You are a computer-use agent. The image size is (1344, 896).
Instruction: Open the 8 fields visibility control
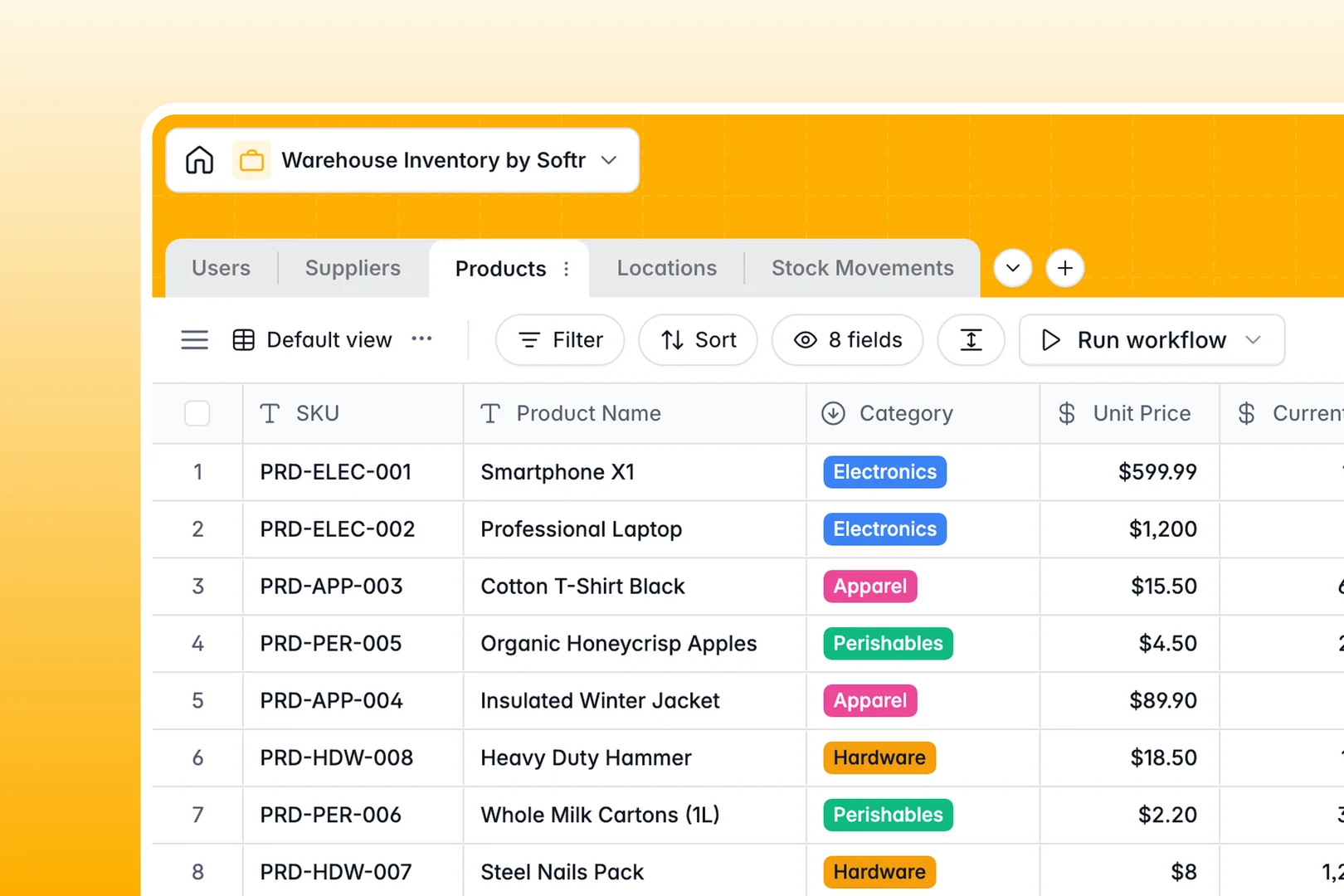tap(847, 340)
